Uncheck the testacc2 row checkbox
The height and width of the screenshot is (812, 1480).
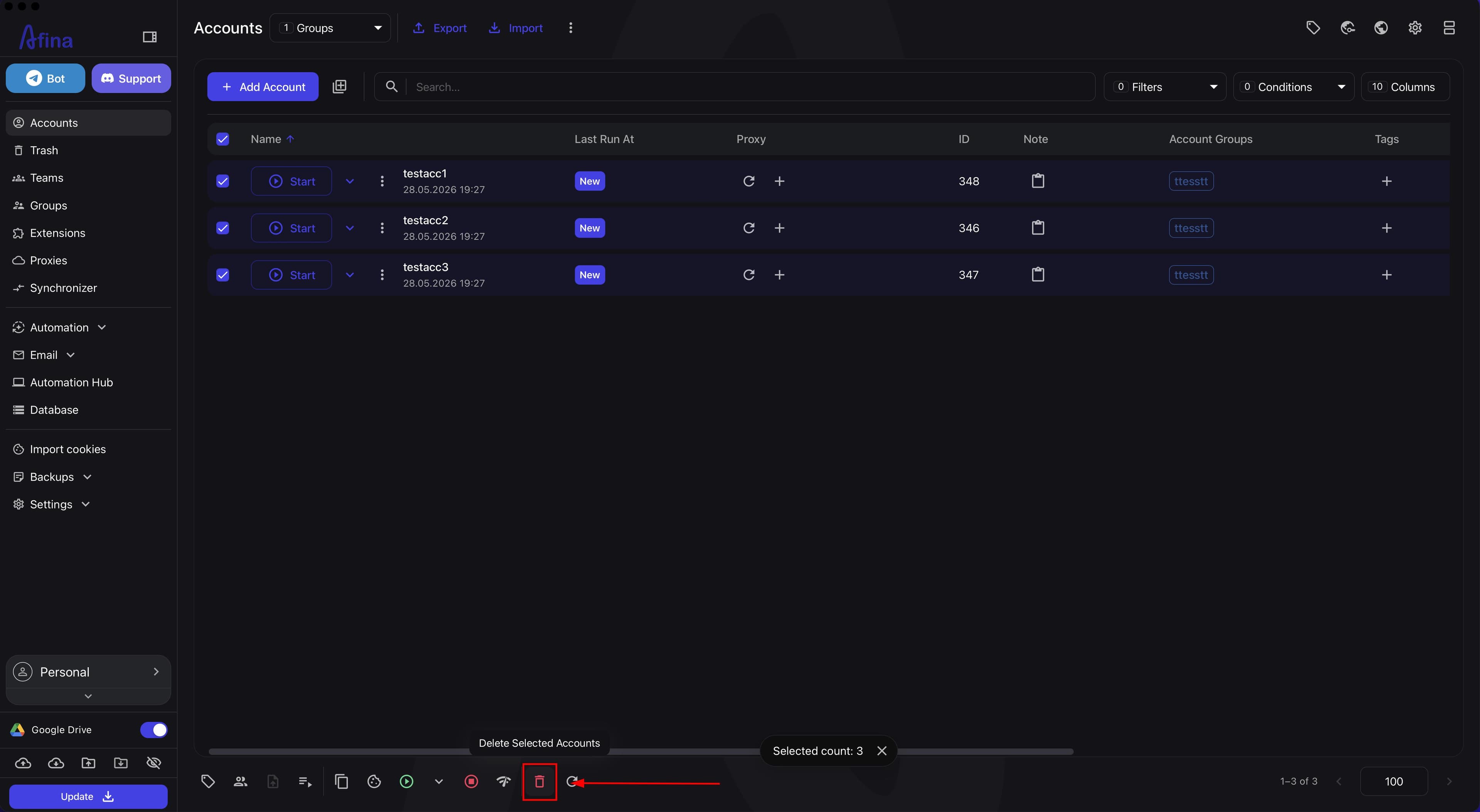point(222,228)
